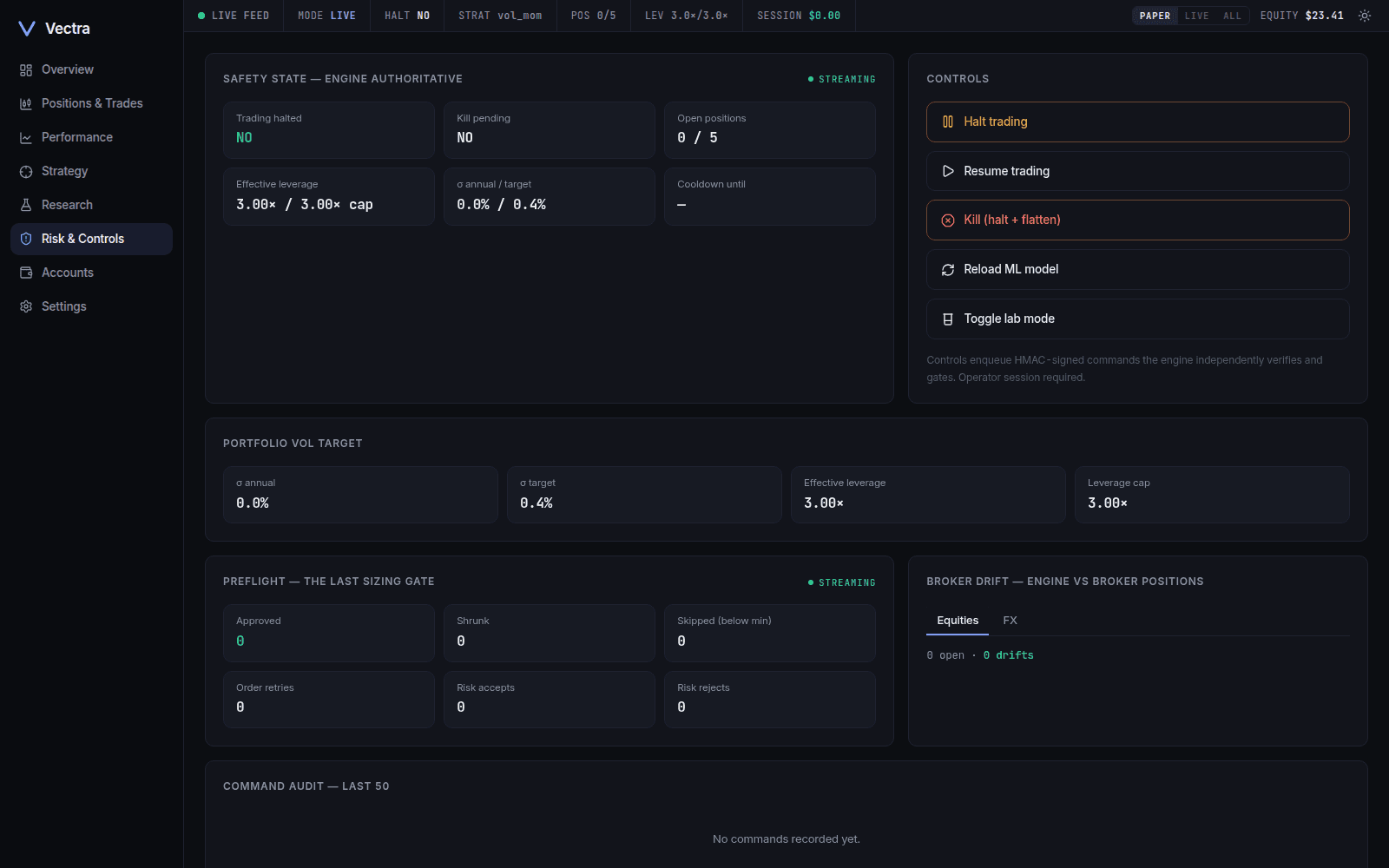The height and width of the screenshot is (868, 1389).
Task: Select the FX tab in Broker Drift
Action: tap(1010, 621)
